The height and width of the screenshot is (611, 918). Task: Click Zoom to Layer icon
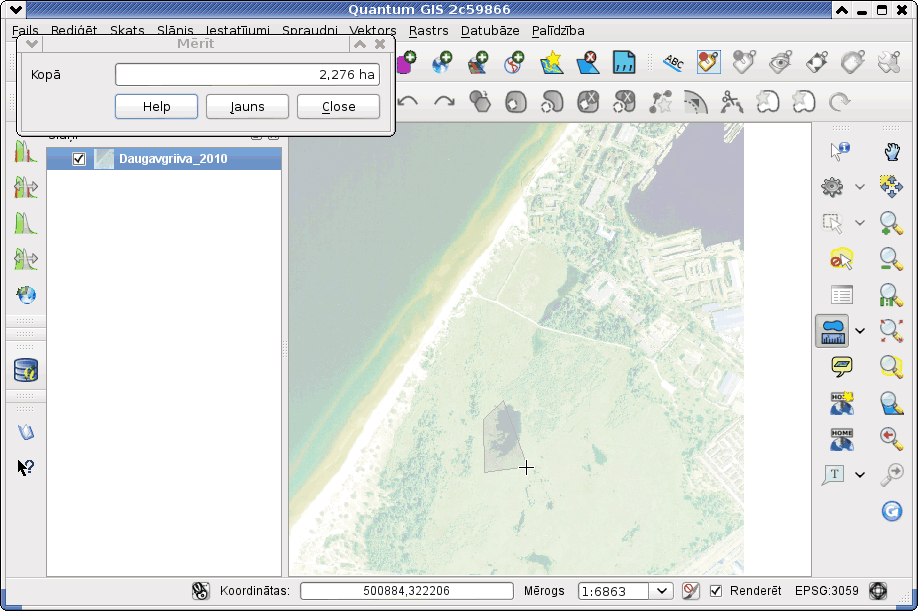point(891,403)
